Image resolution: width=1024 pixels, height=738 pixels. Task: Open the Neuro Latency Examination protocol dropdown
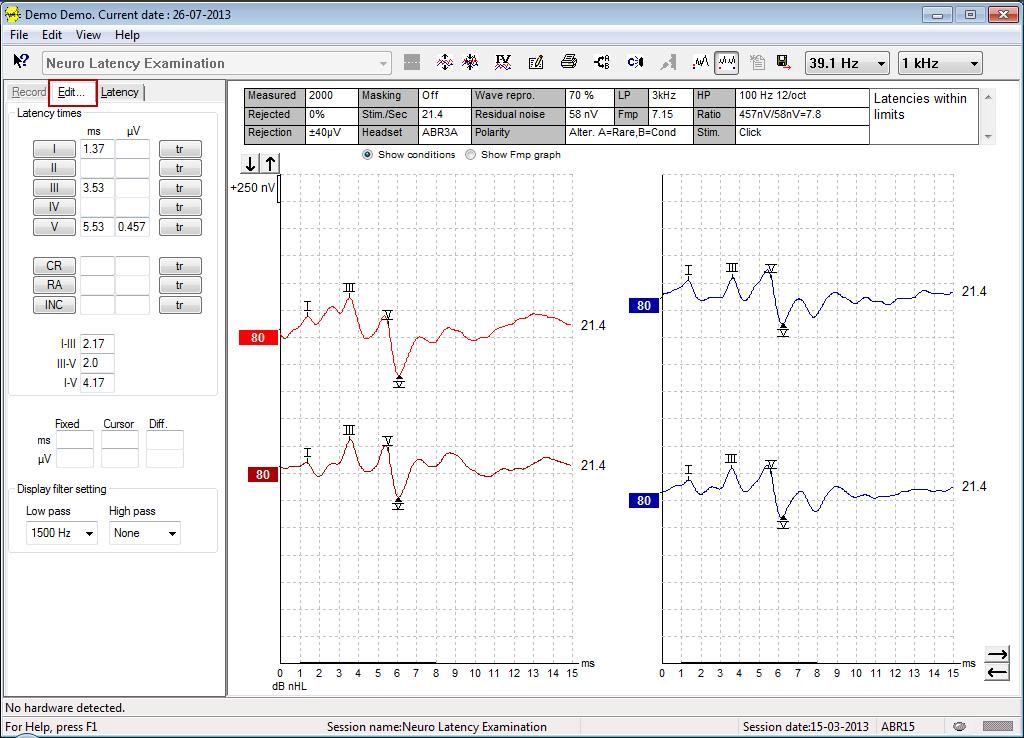point(217,63)
